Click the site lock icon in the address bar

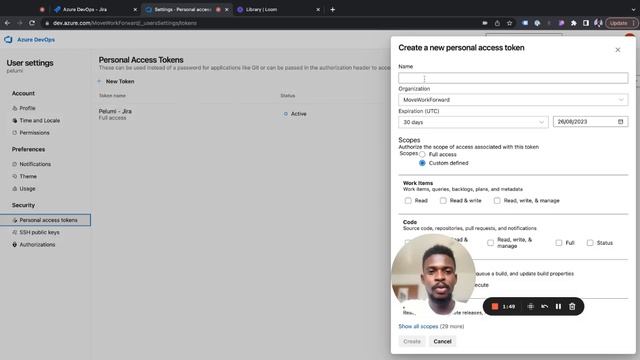tap(47, 23)
